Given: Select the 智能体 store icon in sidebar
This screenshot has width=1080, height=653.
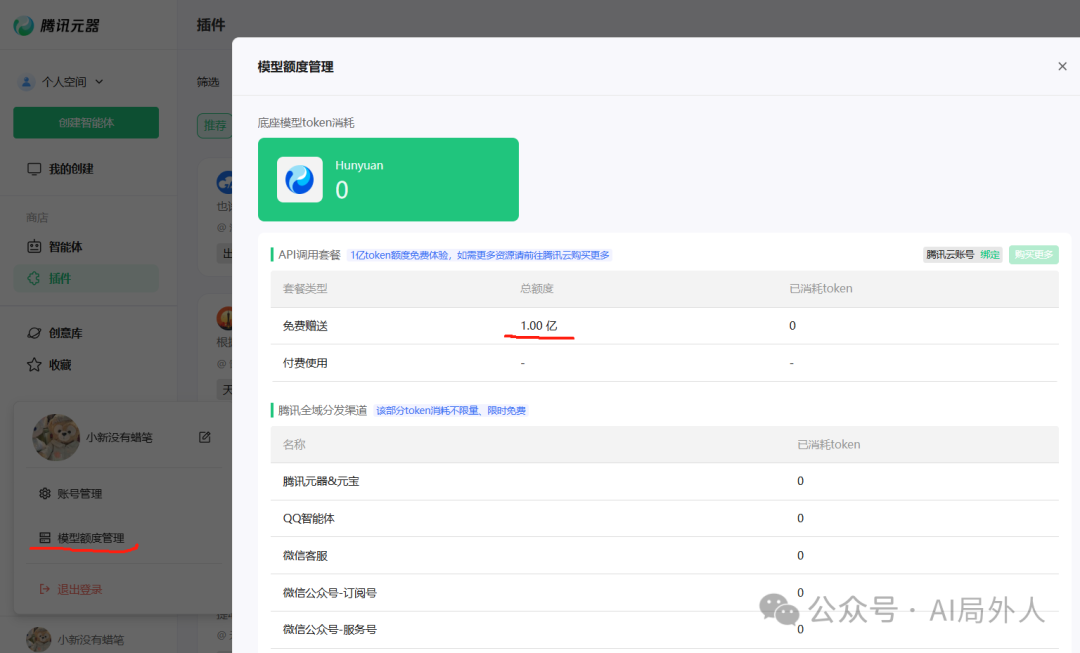Looking at the screenshot, I should [x=34, y=245].
